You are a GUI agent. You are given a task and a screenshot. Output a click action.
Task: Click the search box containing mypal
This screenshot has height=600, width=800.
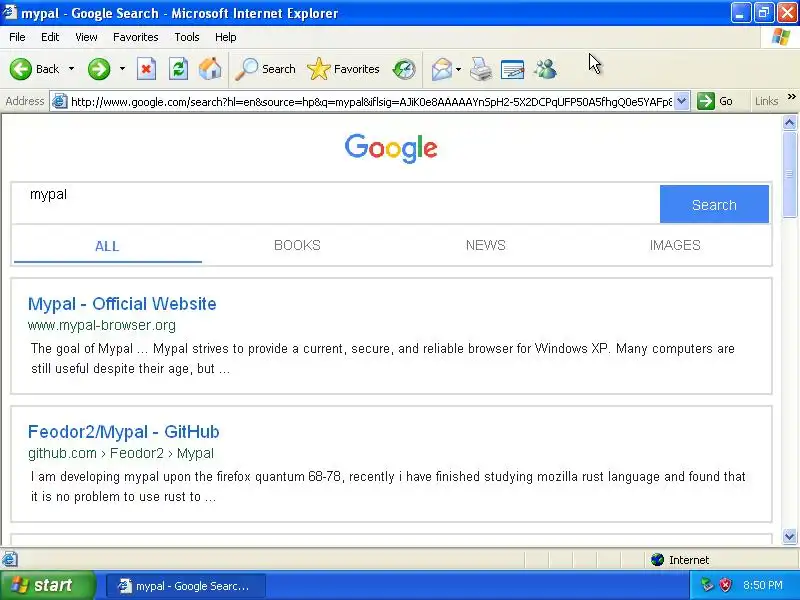click(x=336, y=204)
